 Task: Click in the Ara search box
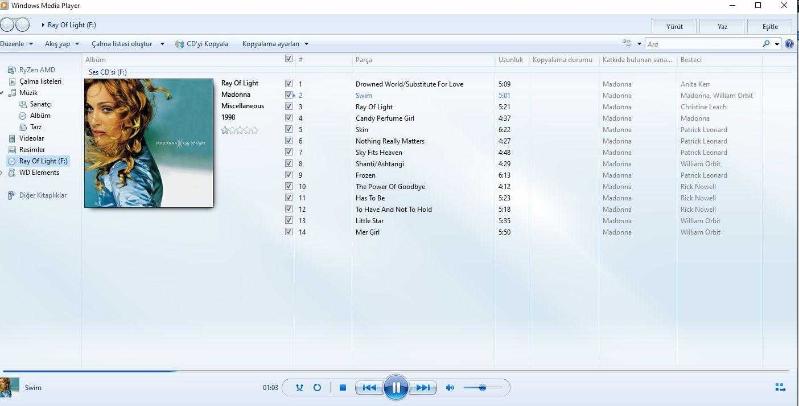pos(700,44)
